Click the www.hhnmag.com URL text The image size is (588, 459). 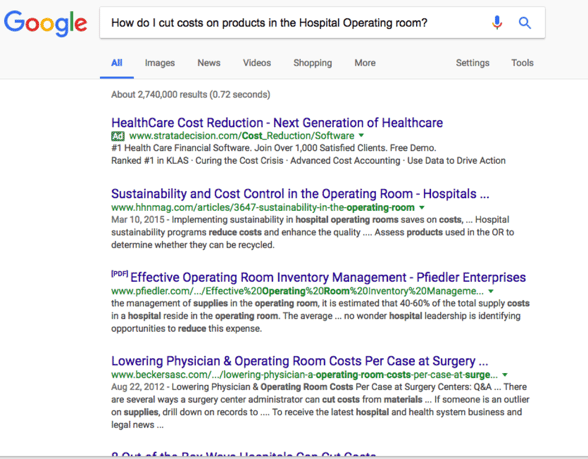[x=263, y=207]
